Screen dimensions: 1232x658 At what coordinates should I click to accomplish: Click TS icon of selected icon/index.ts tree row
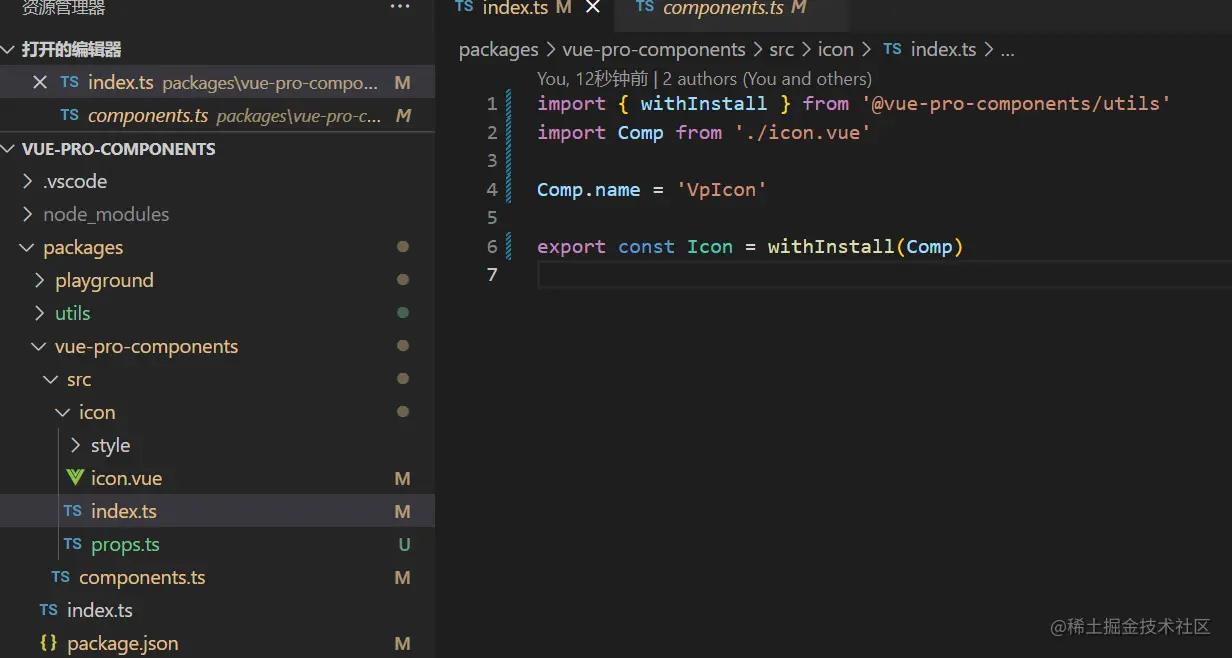point(73,511)
